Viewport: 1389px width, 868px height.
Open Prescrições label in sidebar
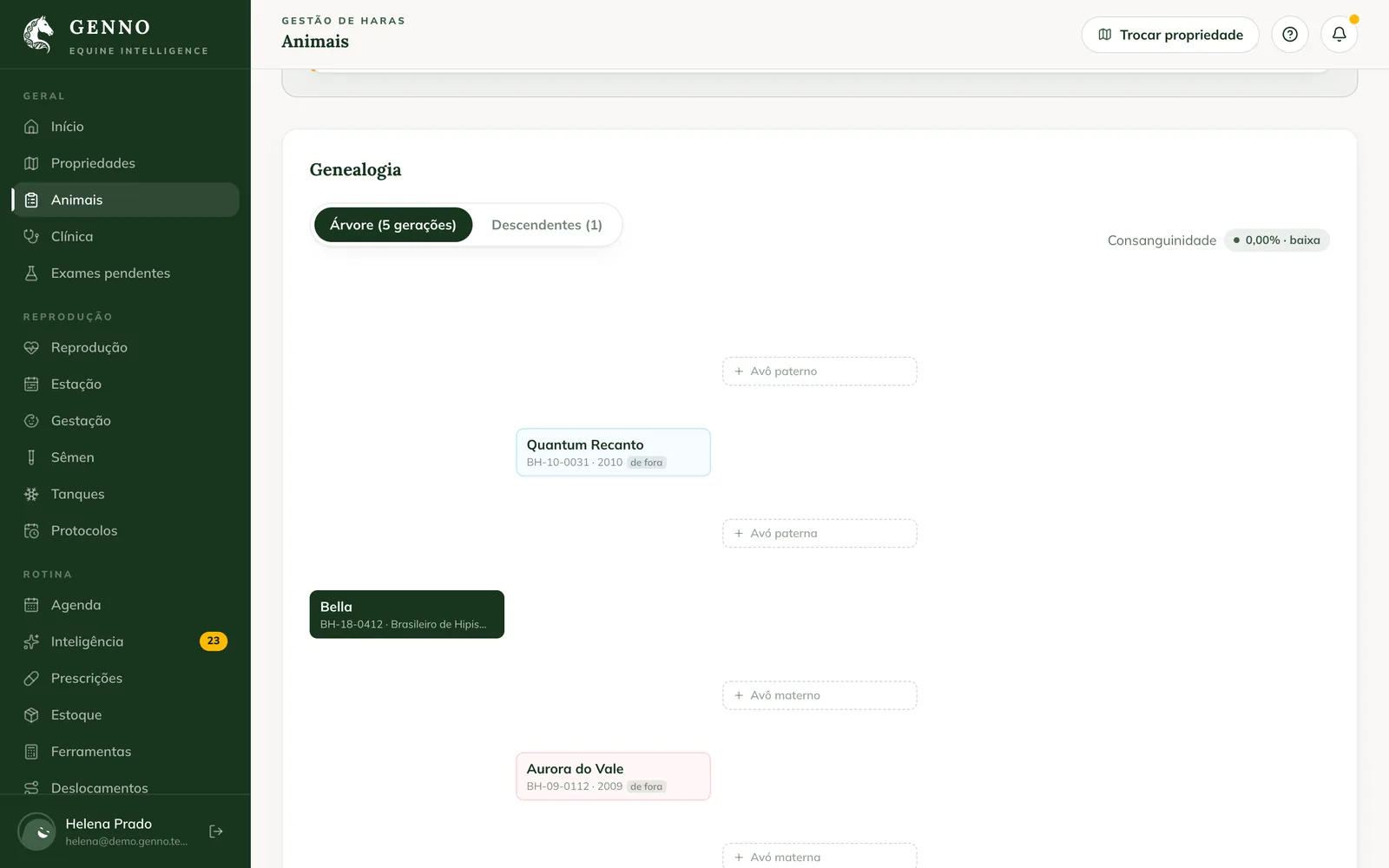click(87, 678)
